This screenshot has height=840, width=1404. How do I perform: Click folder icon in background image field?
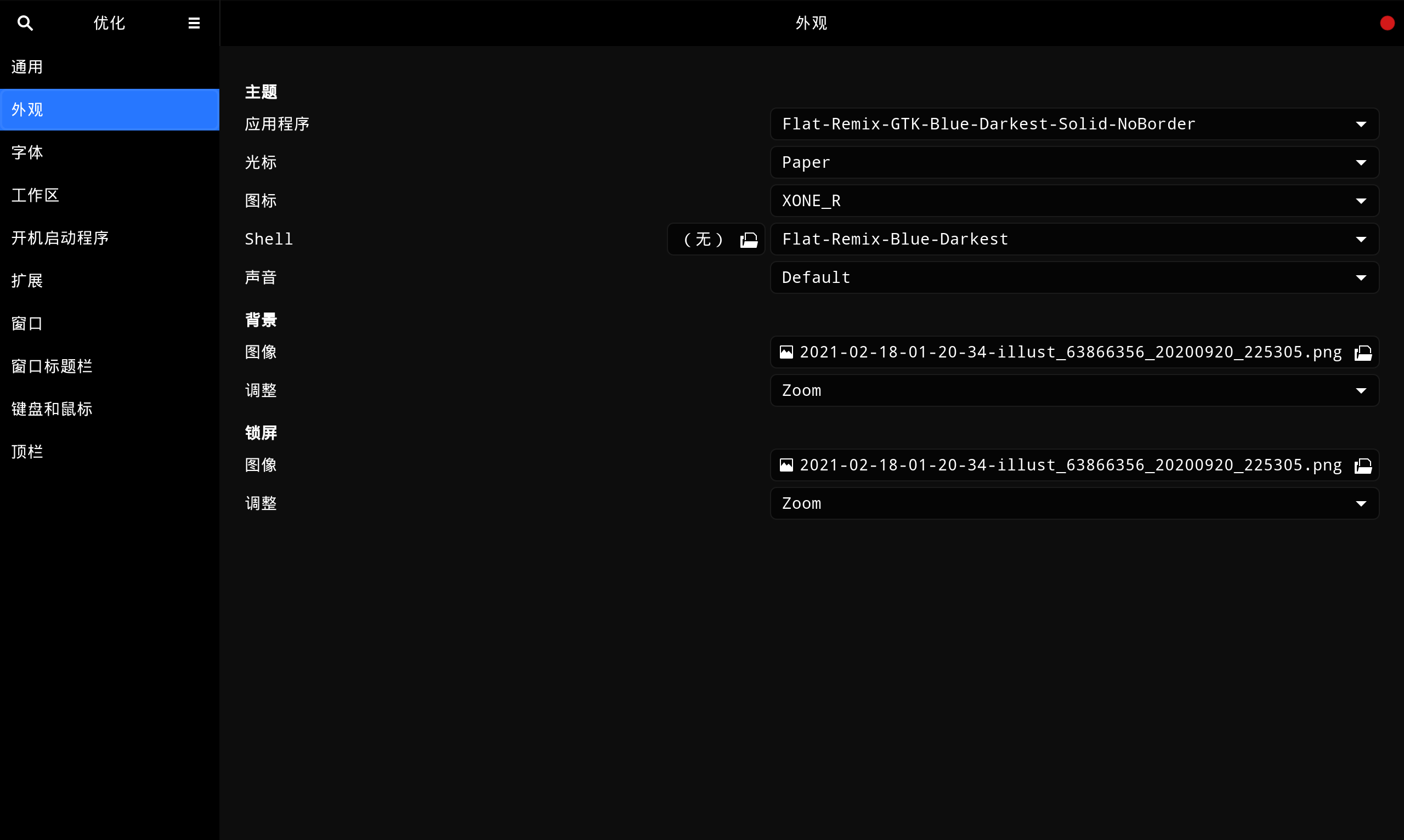pyautogui.click(x=1363, y=353)
